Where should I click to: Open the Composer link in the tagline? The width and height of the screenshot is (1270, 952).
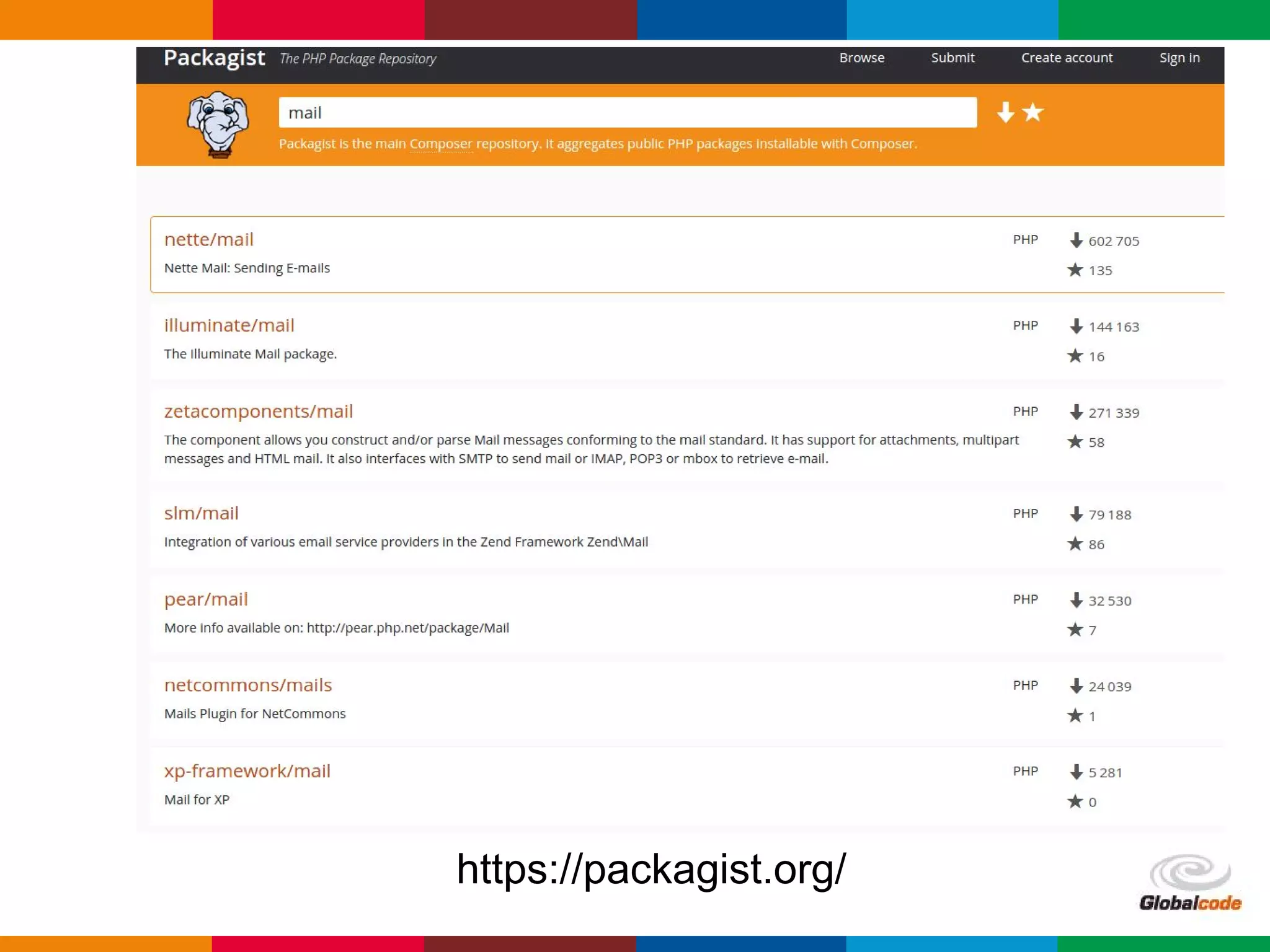[x=440, y=144]
